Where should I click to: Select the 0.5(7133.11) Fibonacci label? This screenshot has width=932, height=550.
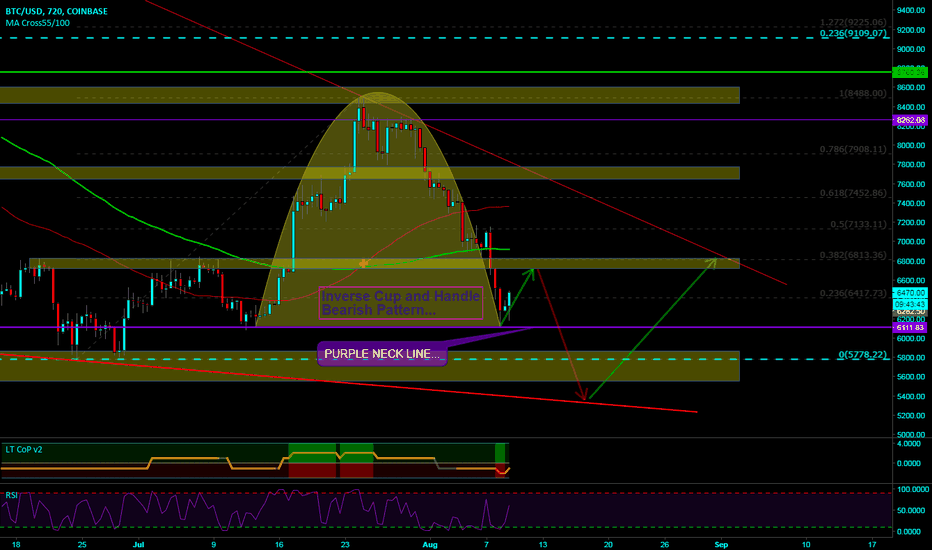click(858, 224)
